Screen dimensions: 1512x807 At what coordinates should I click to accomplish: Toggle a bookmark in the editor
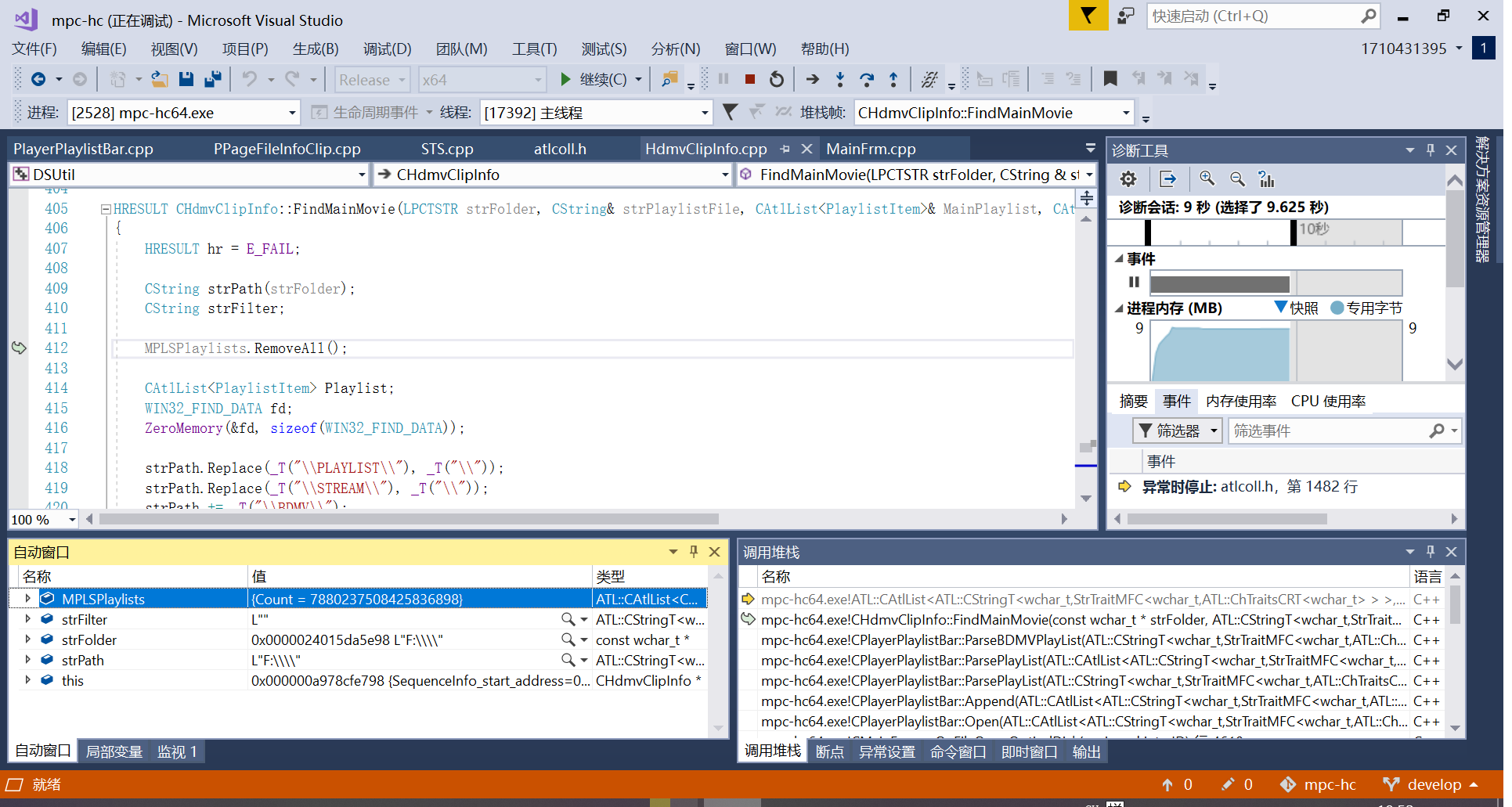(1110, 78)
